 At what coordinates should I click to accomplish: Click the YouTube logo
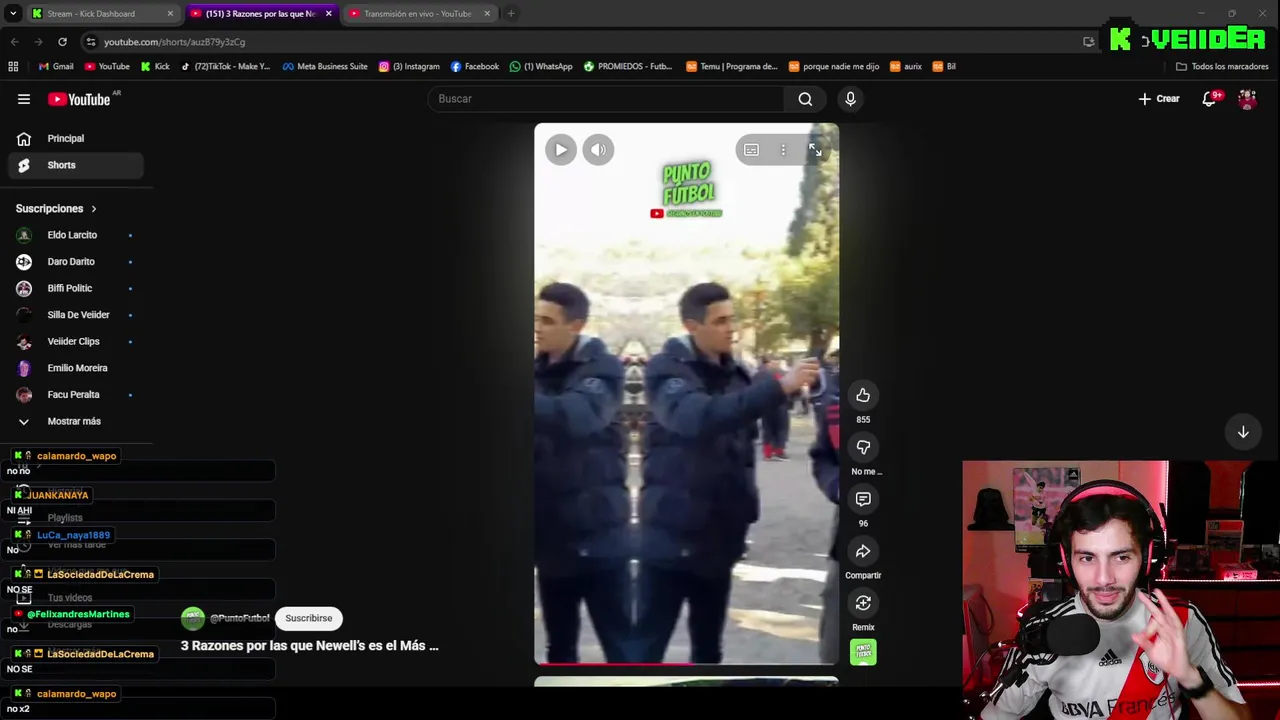click(x=79, y=99)
